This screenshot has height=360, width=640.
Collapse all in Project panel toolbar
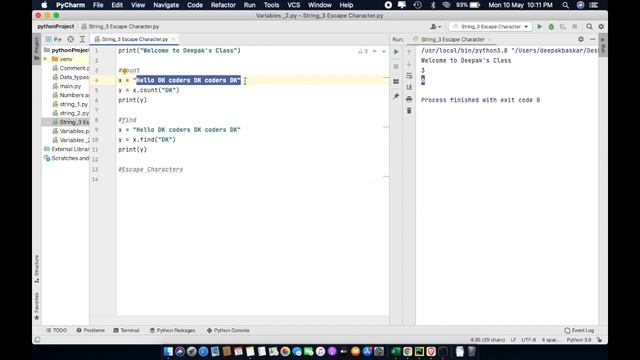coord(82,39)
